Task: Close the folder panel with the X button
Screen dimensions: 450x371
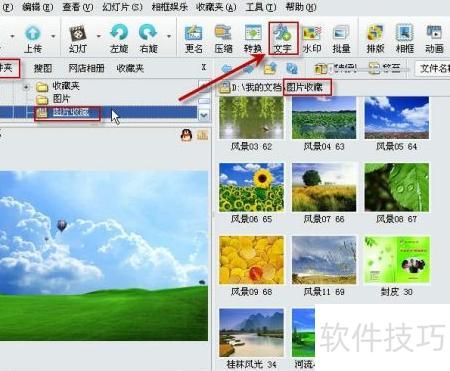Action: pos(204,67)
